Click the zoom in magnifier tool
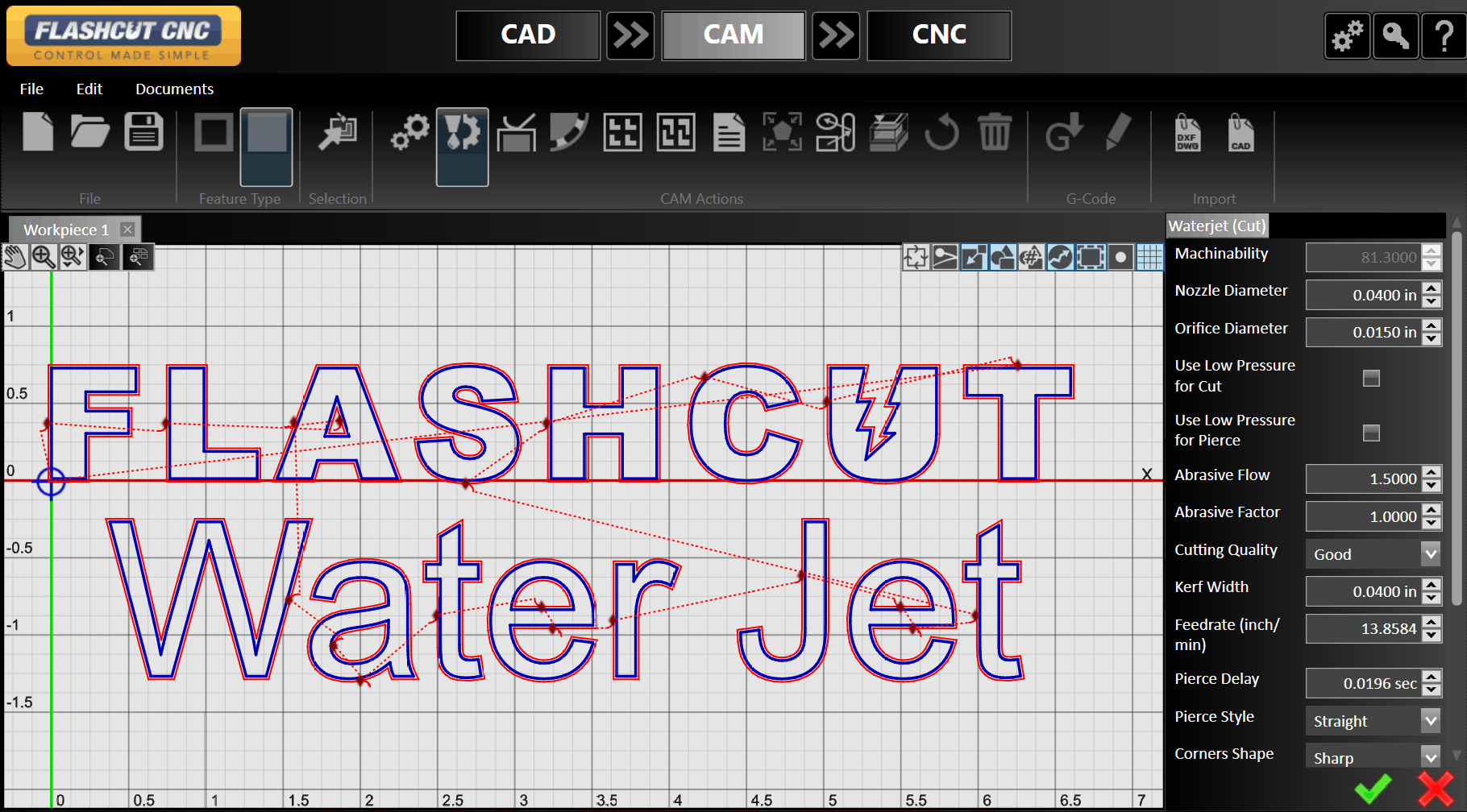Screen dimensions: 1467x812 (44, 257)
